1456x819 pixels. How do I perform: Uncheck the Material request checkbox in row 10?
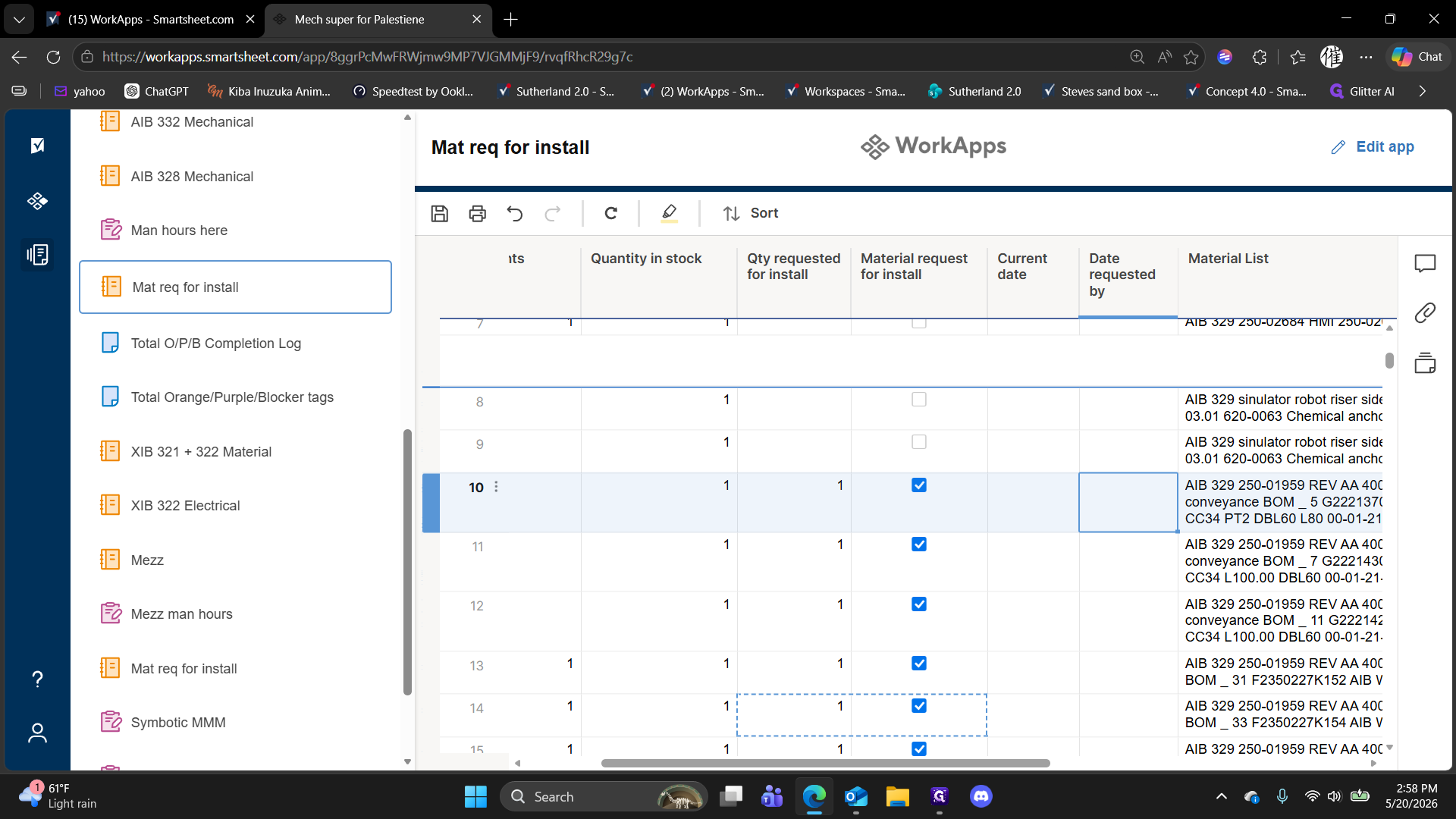tap(918, 485)
